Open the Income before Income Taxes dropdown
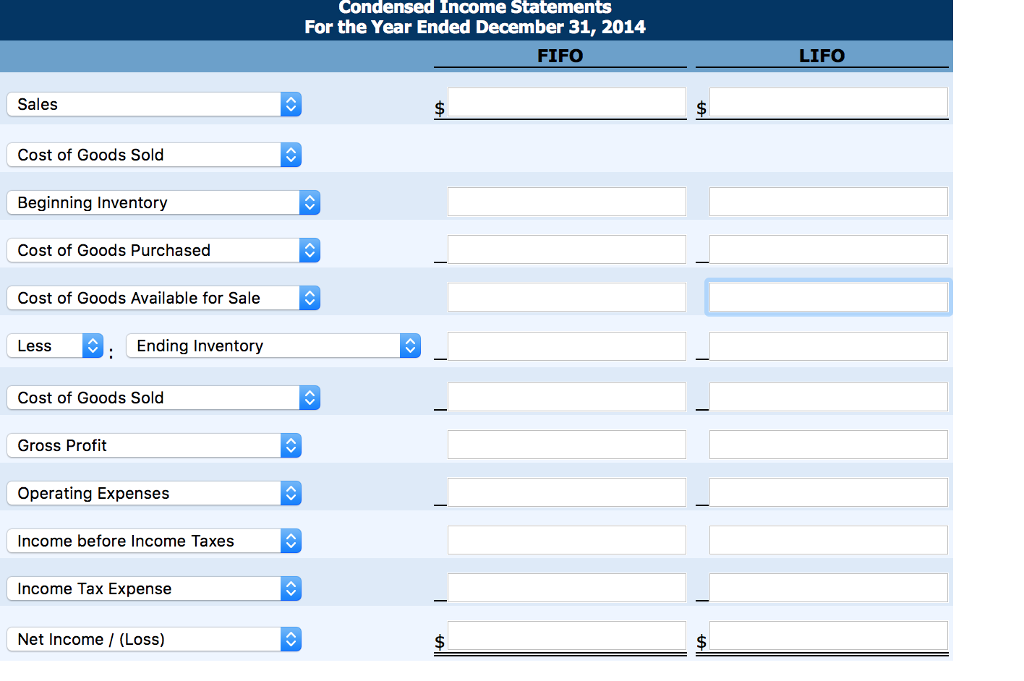Viewport: 1024px width, 681px height. pyautogui.click(x=154, y=541)
